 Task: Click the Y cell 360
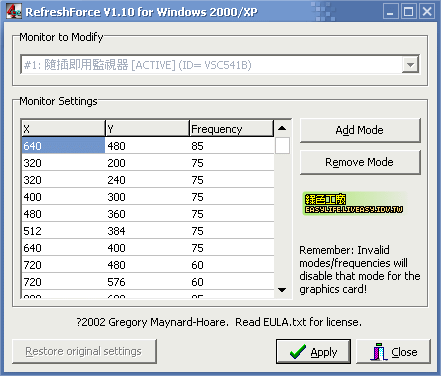[x=147, y=214]
